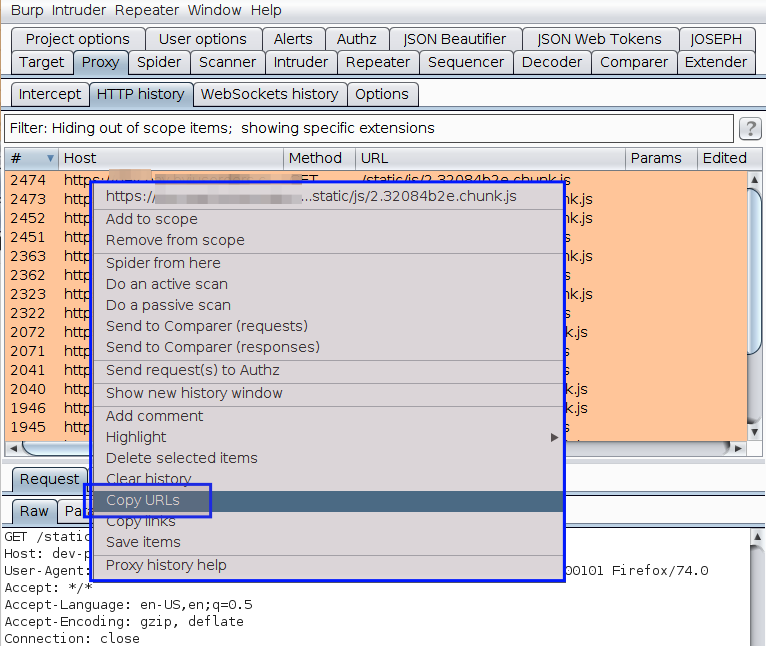Click the request pane scroll up arrow
766x646 pixels.
757,537
